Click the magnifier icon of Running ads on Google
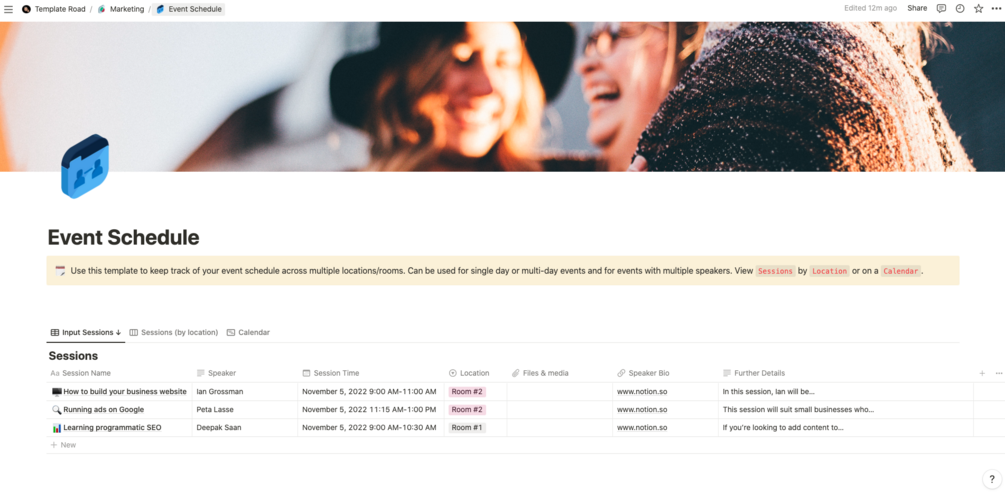Image resolution: width=1005 pixels, height=494 pixels. tap(56, 409)
